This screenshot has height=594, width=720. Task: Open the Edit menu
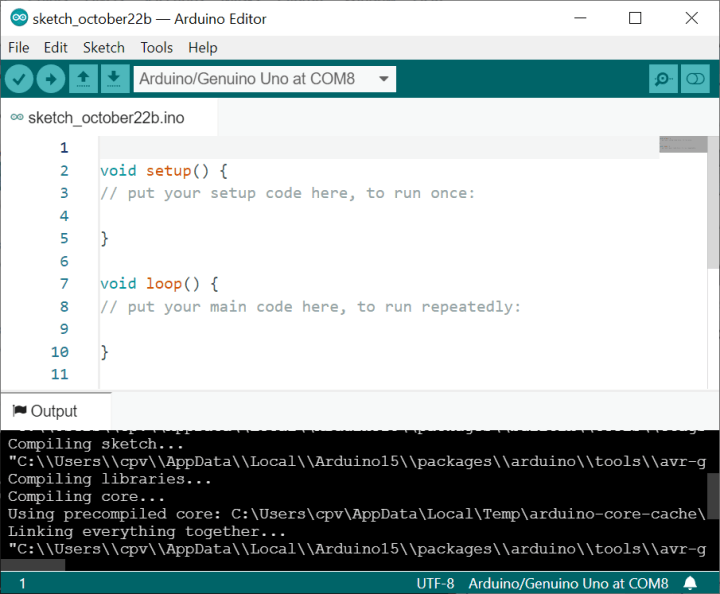pyautogui.click(x=56, y=48)
